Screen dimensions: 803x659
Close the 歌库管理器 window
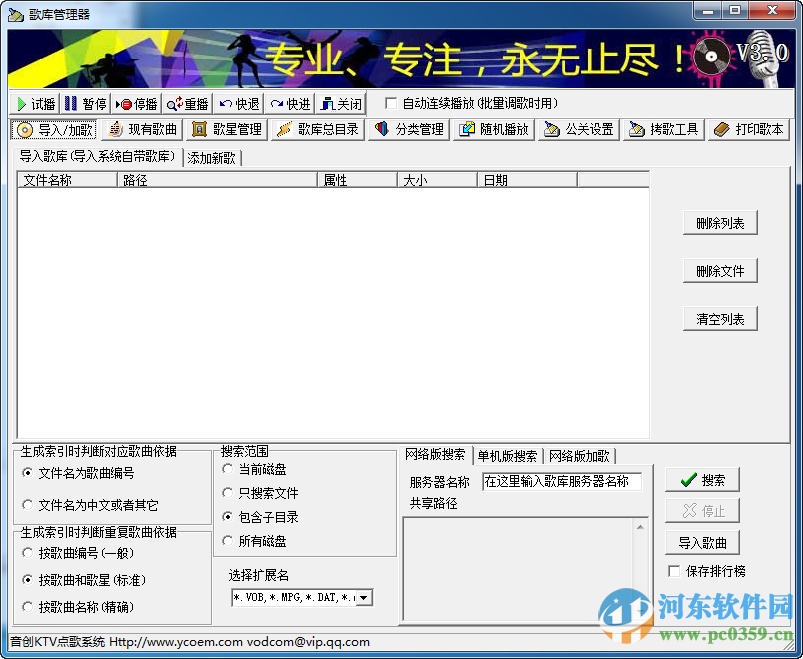[x=772, y=10]
